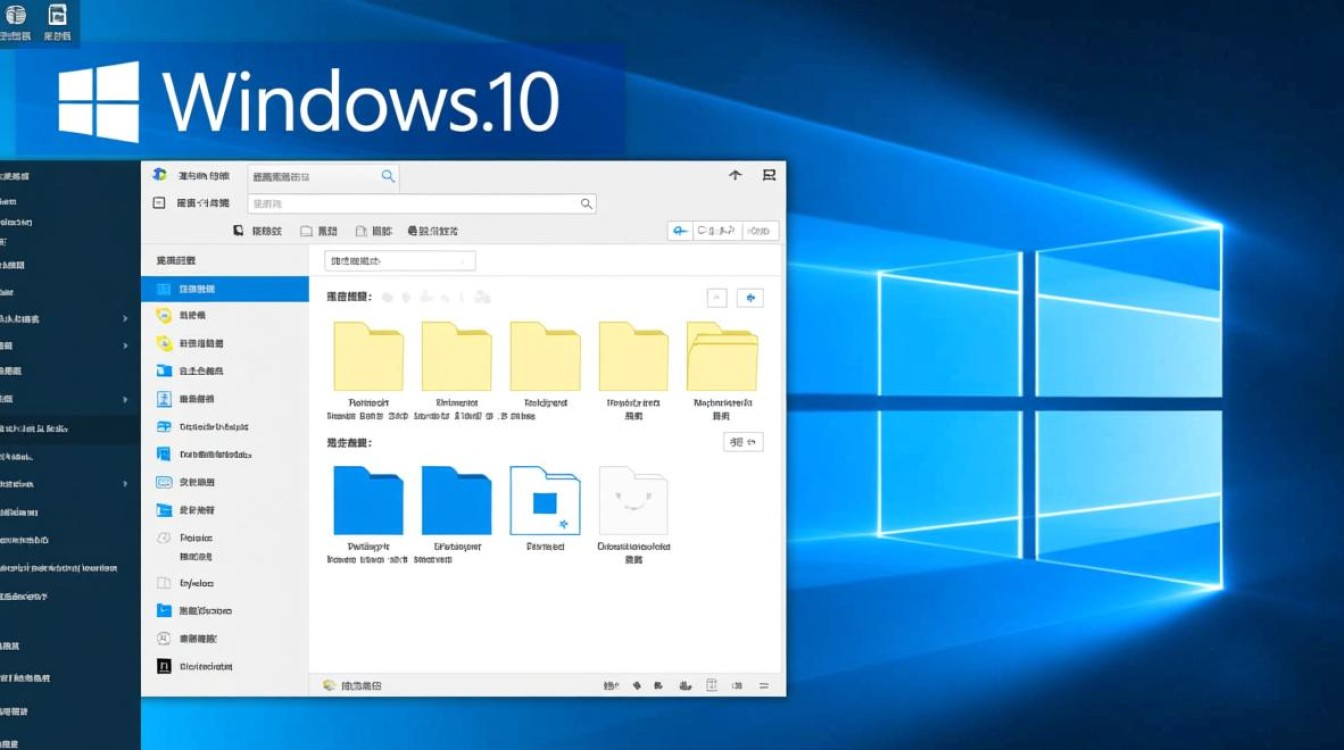The image size is (1344, 750).
Task: Toggle the details view button in the view switcher
Action: point(716,230)
